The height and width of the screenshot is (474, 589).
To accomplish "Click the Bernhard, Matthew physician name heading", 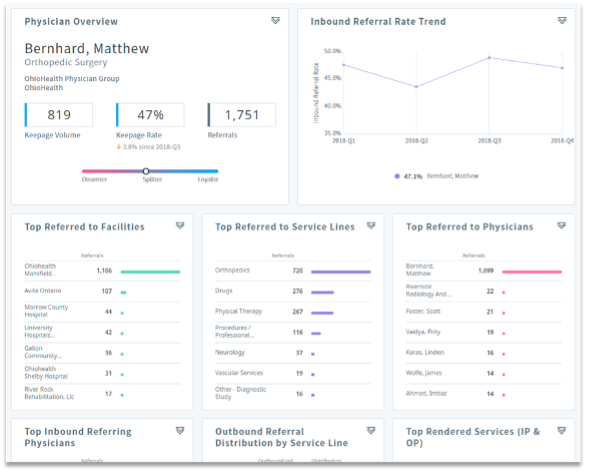I will point(87,48).
